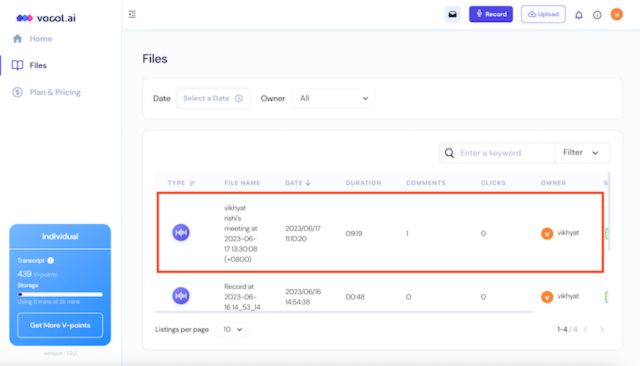Click date 2023/06/16 14:54:38

click(x=303, y=297)
